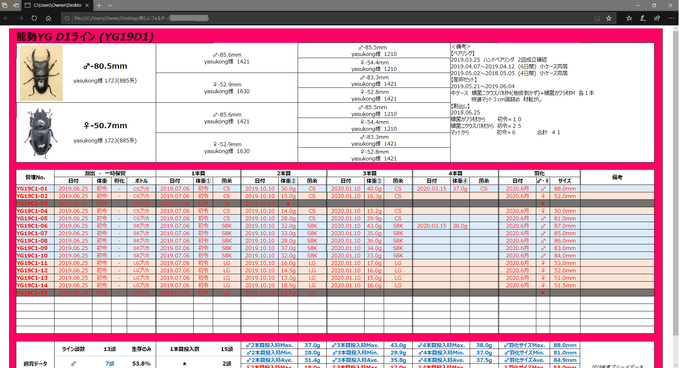Image resolution: width=680 pixels, height=368 pixels.
Task: Open the settings and more menu
Action: (671, 18)
